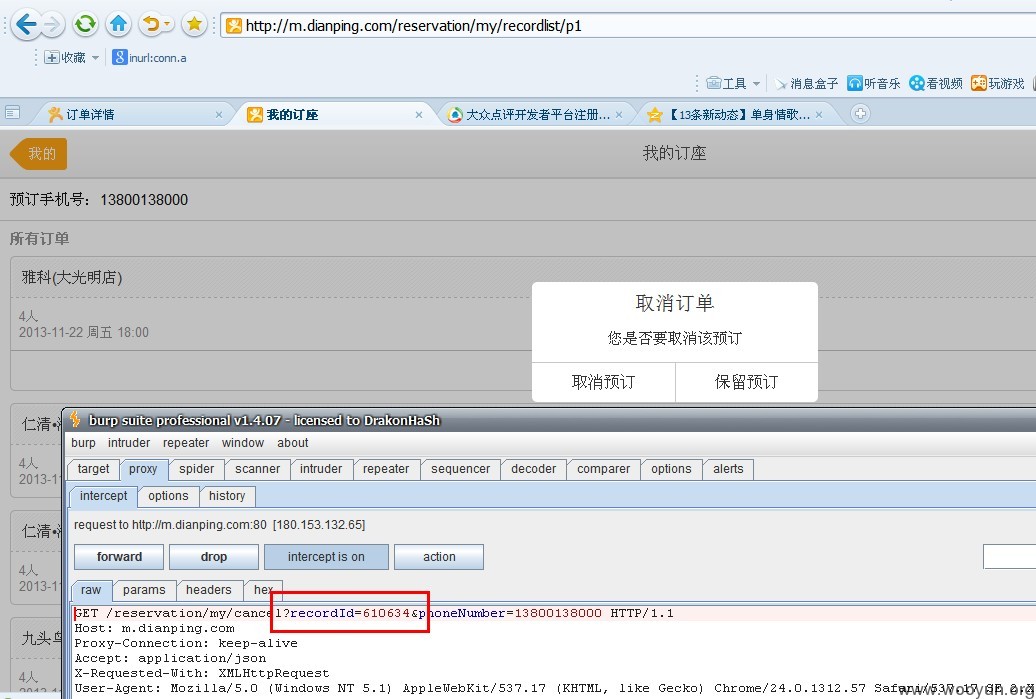1036x699 pixels.
Task: Open the intruder menu in menu bar
Action: point(129,443)
